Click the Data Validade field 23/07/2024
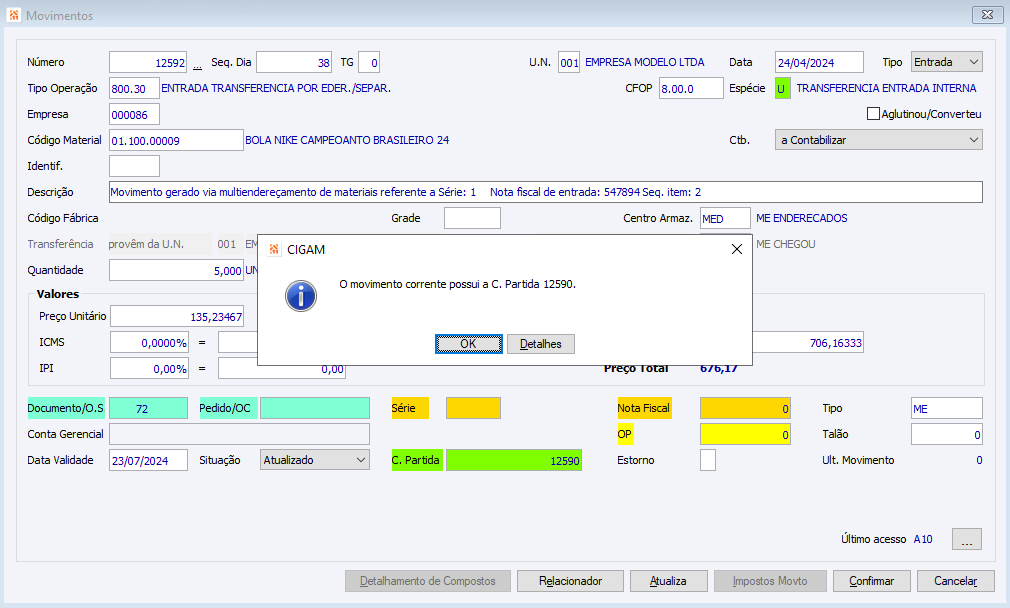 [x=148, y=460]
